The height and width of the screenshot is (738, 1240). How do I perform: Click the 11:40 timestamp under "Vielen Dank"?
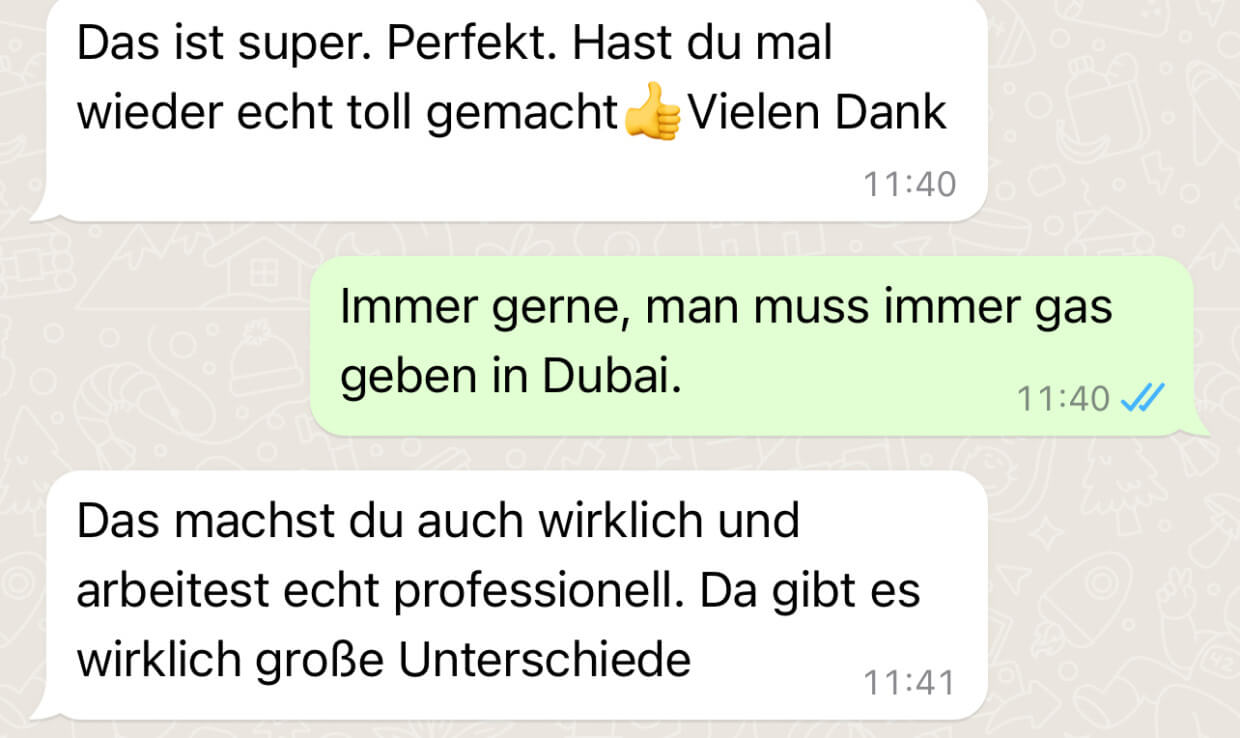[x=909, y=184]
